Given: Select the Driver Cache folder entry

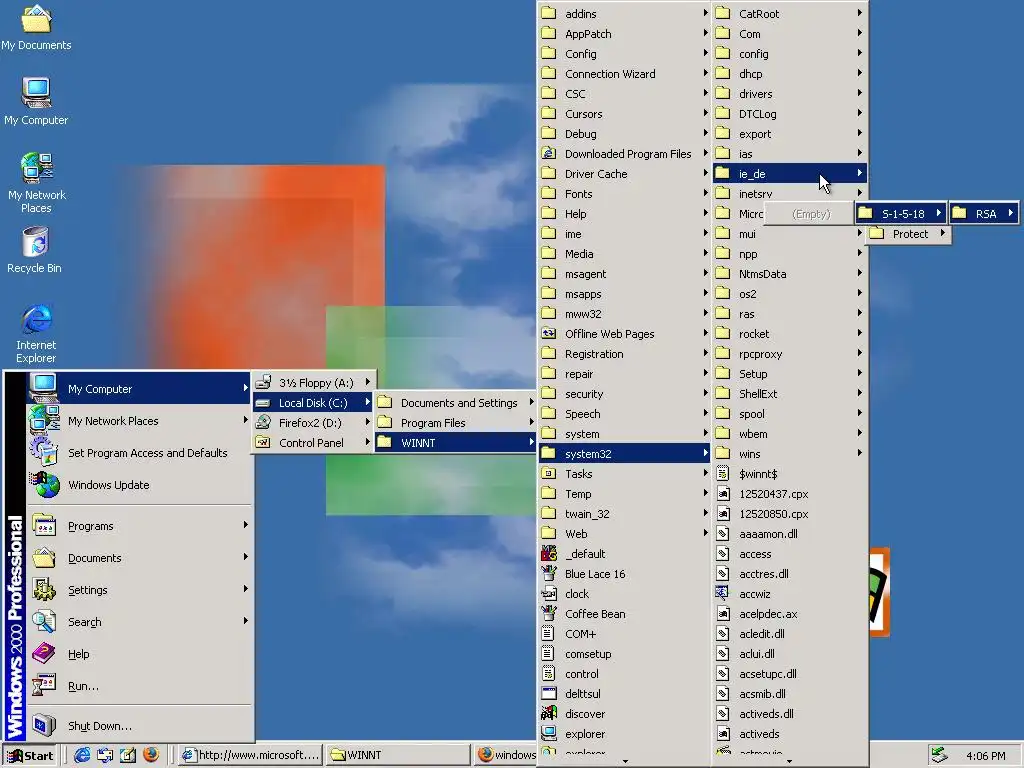Looking at the screenshot, I should 624,174.
